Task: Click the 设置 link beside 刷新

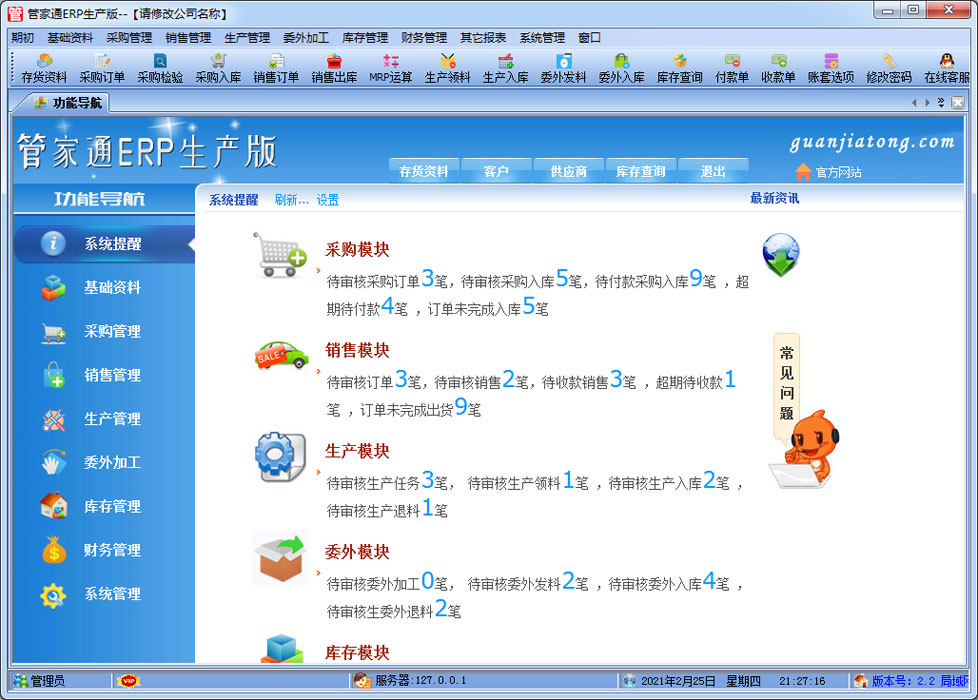Action: [x=328, y=200]
